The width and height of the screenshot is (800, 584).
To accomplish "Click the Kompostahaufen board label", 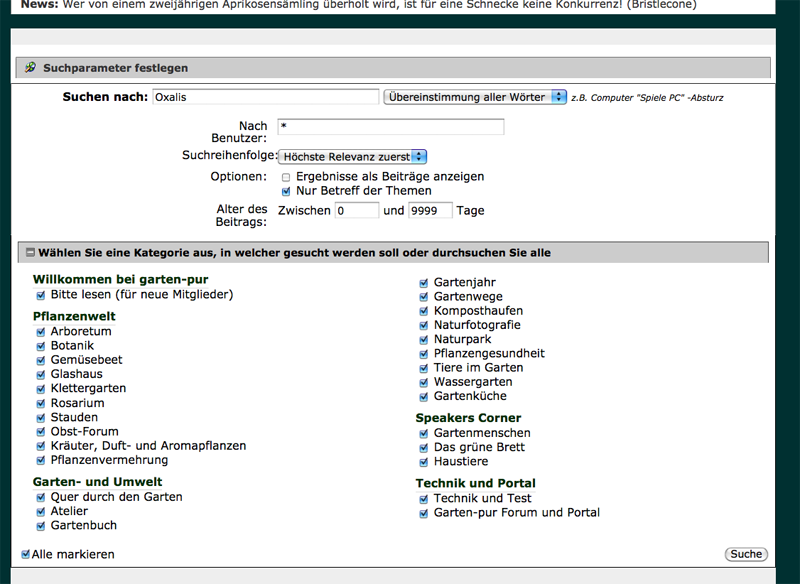I will point(478,311).
